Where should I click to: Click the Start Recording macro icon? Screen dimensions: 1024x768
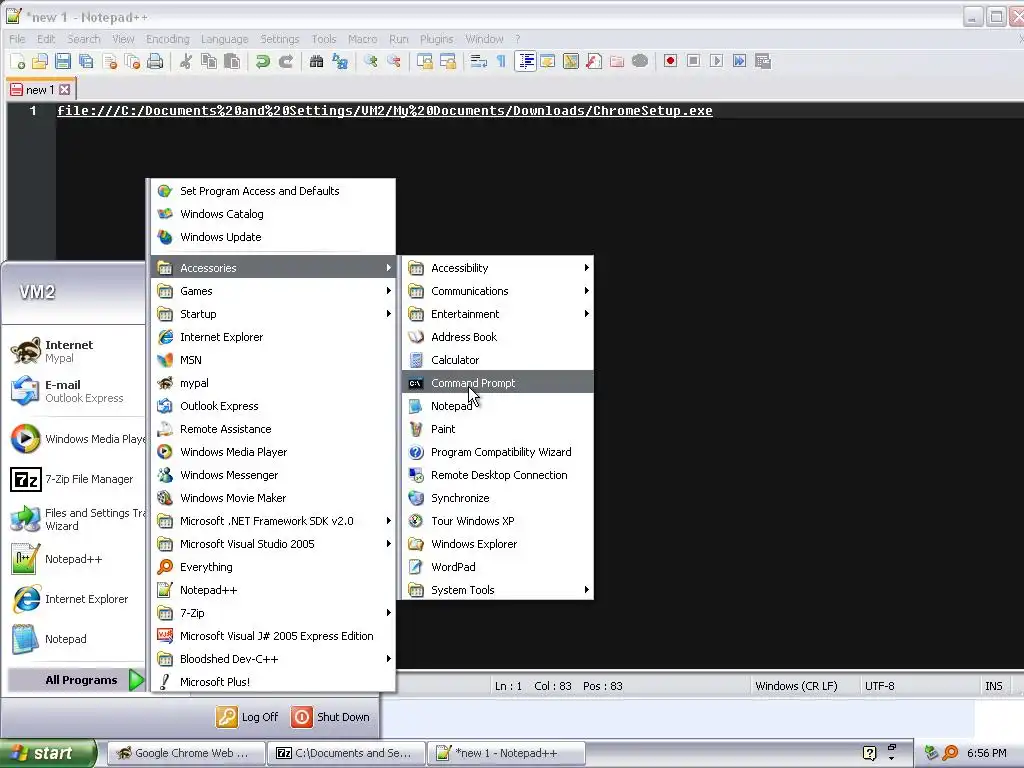tap(670, 61)
